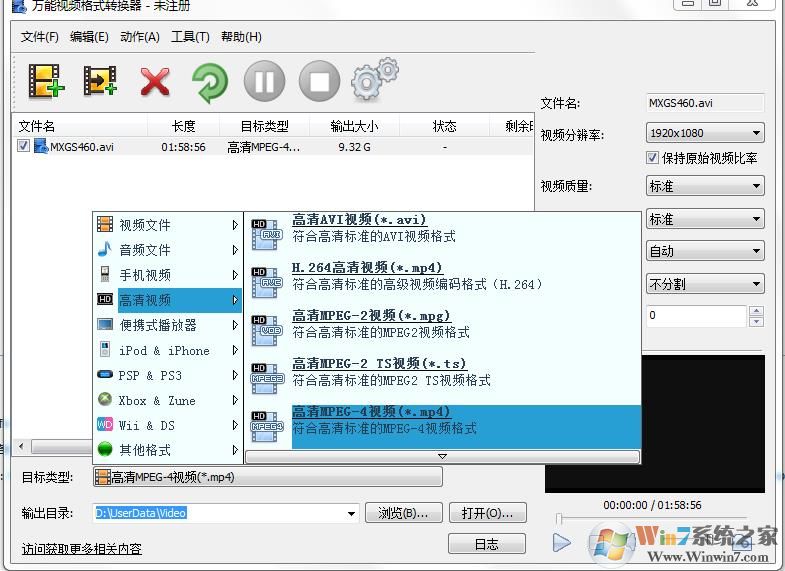Viewport: 785px width, 571px height.
Task: Click the red X remove icon
Action: pos(155,82)
